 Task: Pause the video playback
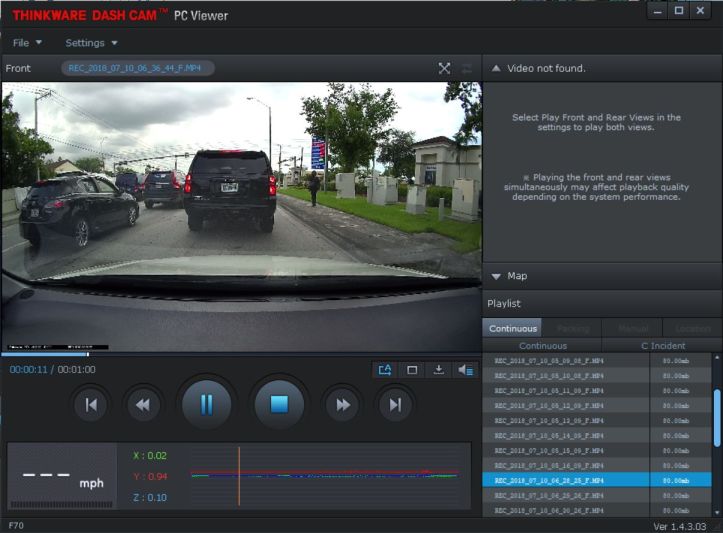(207, 404)
